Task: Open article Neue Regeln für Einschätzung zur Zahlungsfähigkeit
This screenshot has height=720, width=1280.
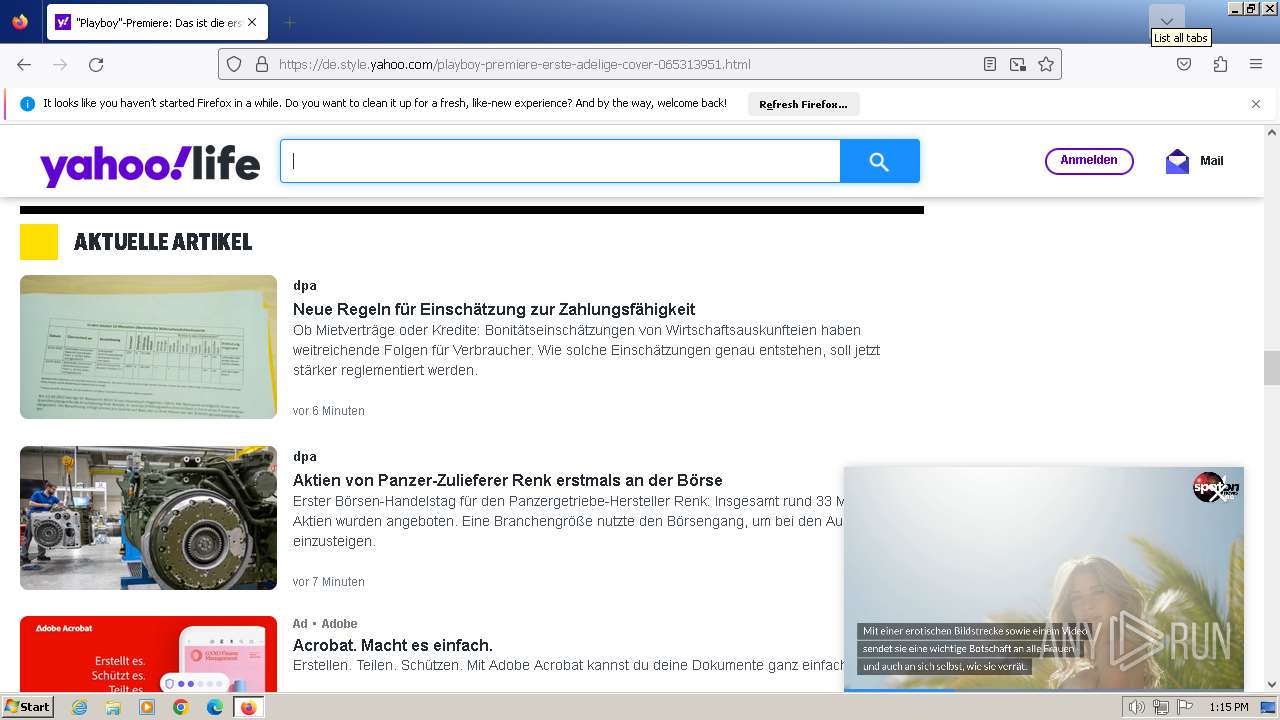Action: point(494,310)
